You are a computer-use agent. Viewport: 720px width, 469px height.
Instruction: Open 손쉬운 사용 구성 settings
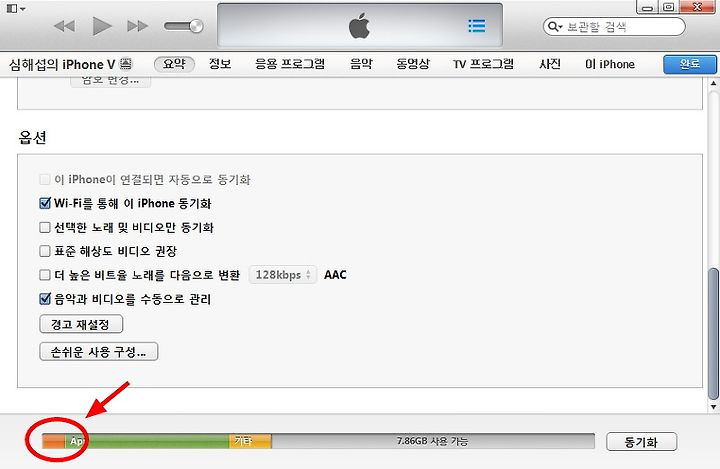pos(99,351)
